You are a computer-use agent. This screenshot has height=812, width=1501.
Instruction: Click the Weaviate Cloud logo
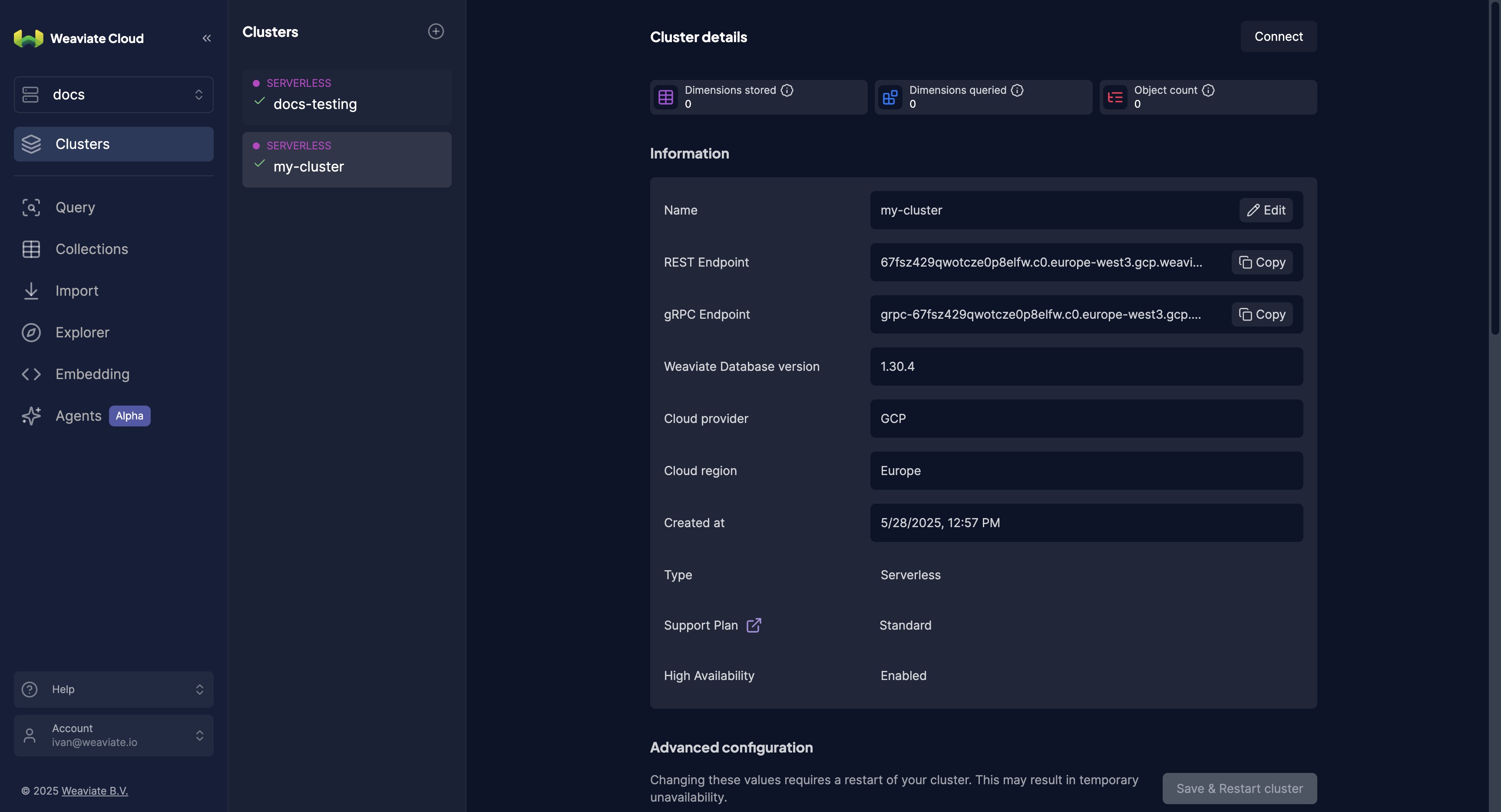pos(29,39)
